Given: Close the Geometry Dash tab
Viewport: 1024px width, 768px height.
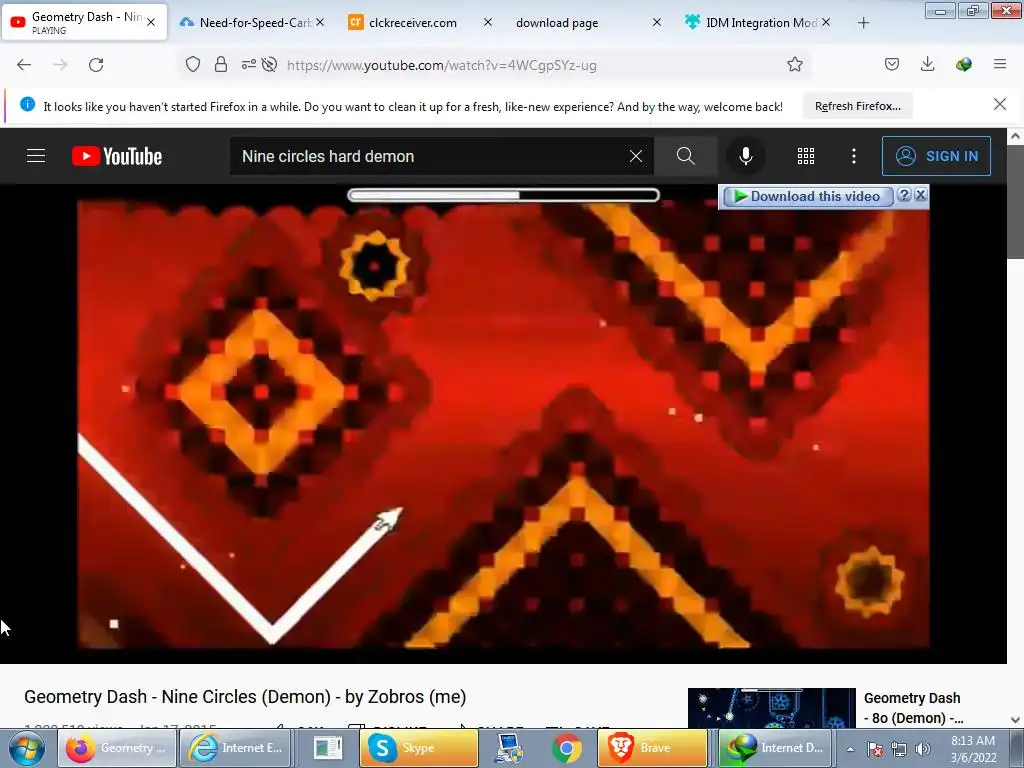Looking at the screenshot, I should point(151,23).
